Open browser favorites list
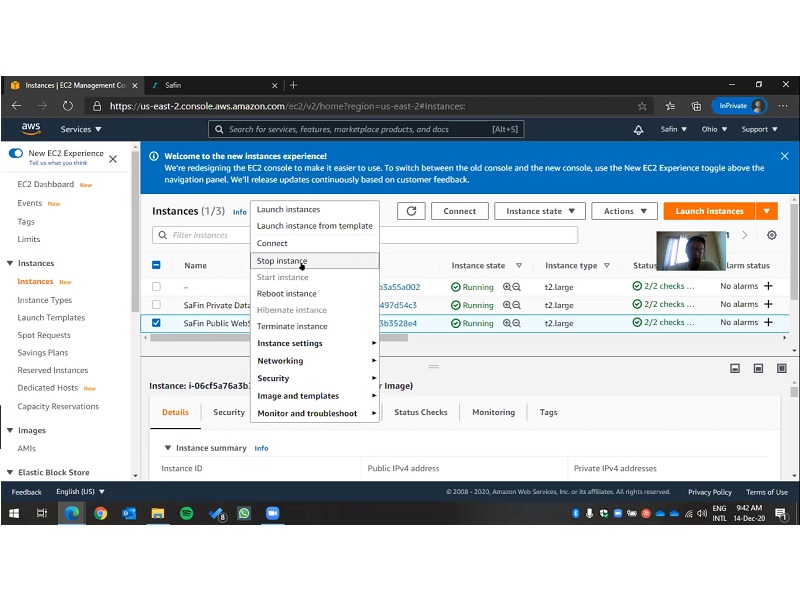 coord(670,106)
